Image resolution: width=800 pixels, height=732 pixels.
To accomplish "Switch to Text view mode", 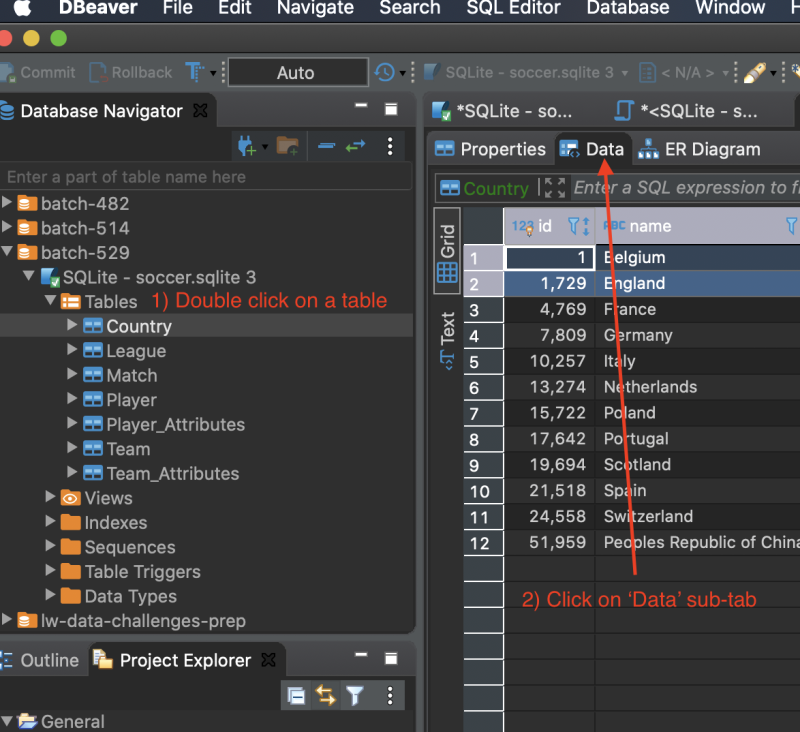I will click(447, 339).
